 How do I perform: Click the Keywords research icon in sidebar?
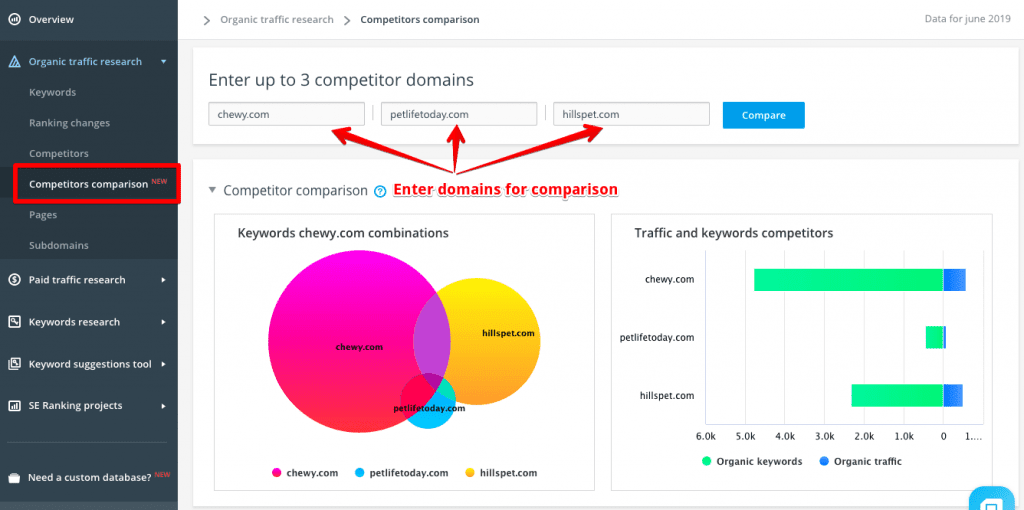(x=14, y=322)
